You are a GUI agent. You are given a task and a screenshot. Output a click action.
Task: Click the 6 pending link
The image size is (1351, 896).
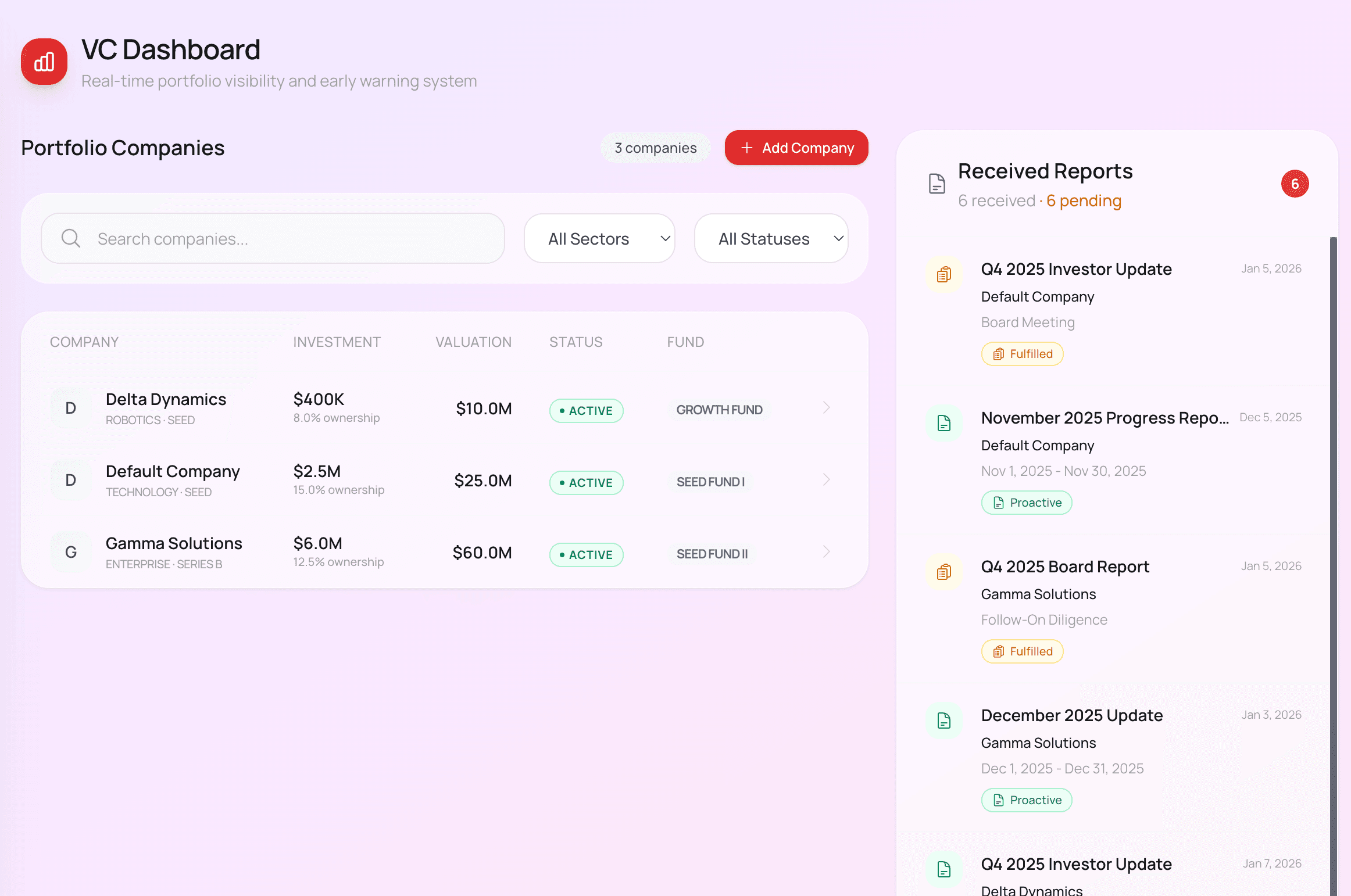1084,200
